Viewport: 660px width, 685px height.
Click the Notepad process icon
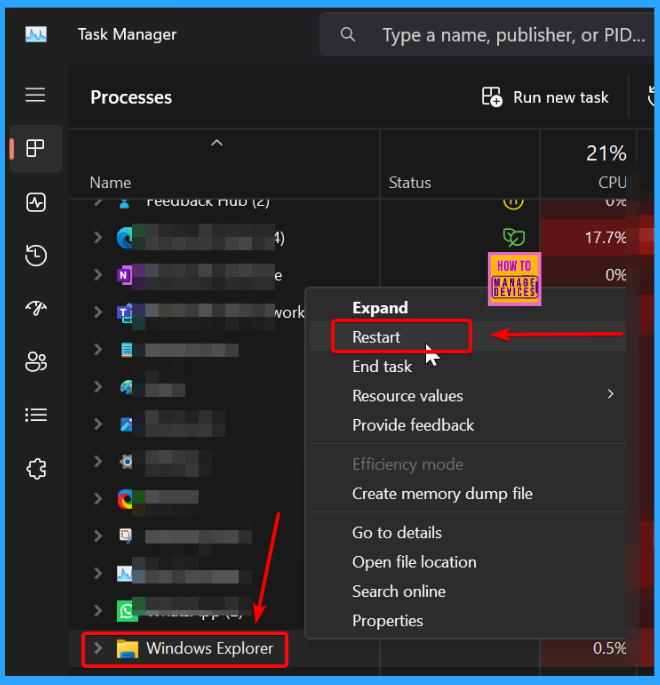pos(126,350)
